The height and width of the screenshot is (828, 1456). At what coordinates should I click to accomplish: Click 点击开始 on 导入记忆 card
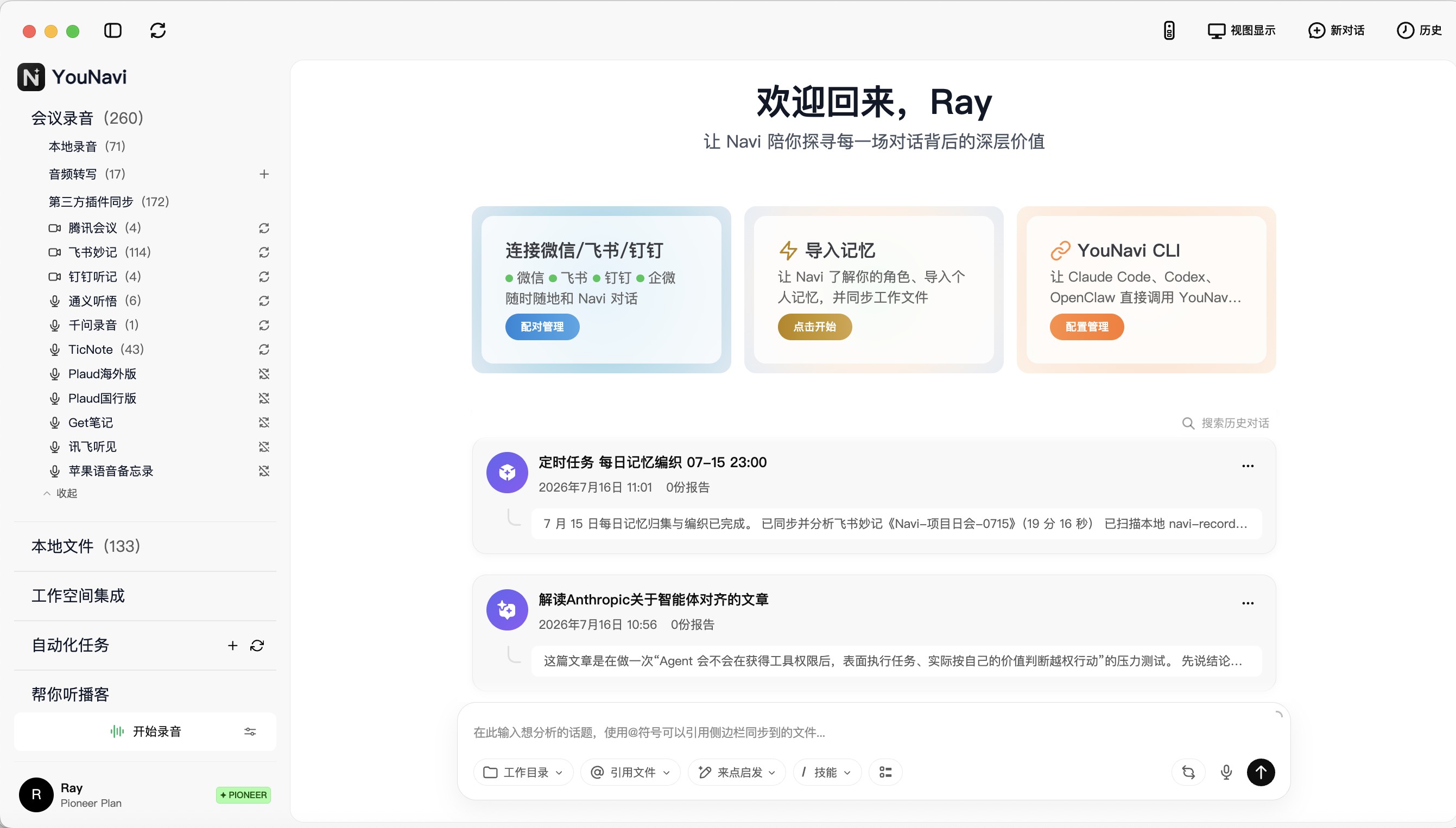pos(815,327)
